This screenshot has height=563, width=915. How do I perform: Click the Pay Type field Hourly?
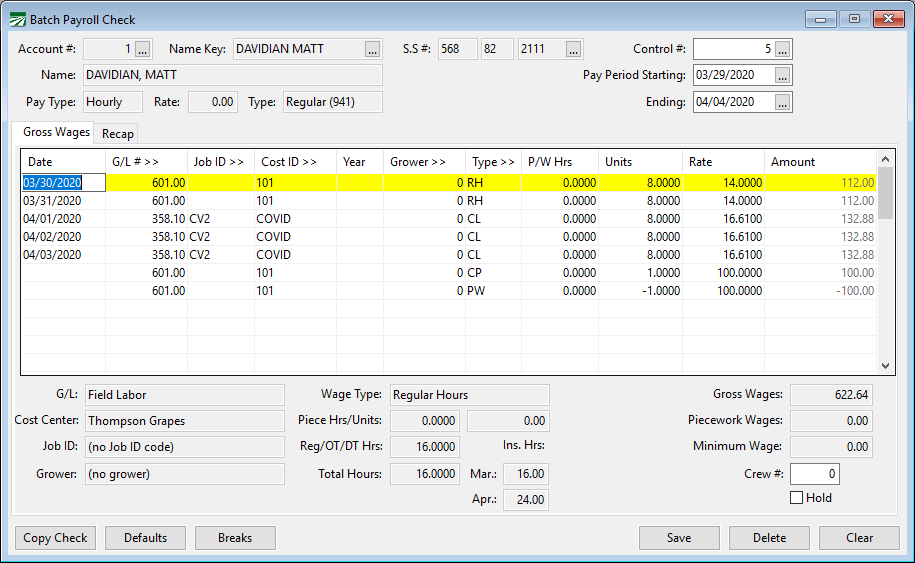[x=113, y=102]
